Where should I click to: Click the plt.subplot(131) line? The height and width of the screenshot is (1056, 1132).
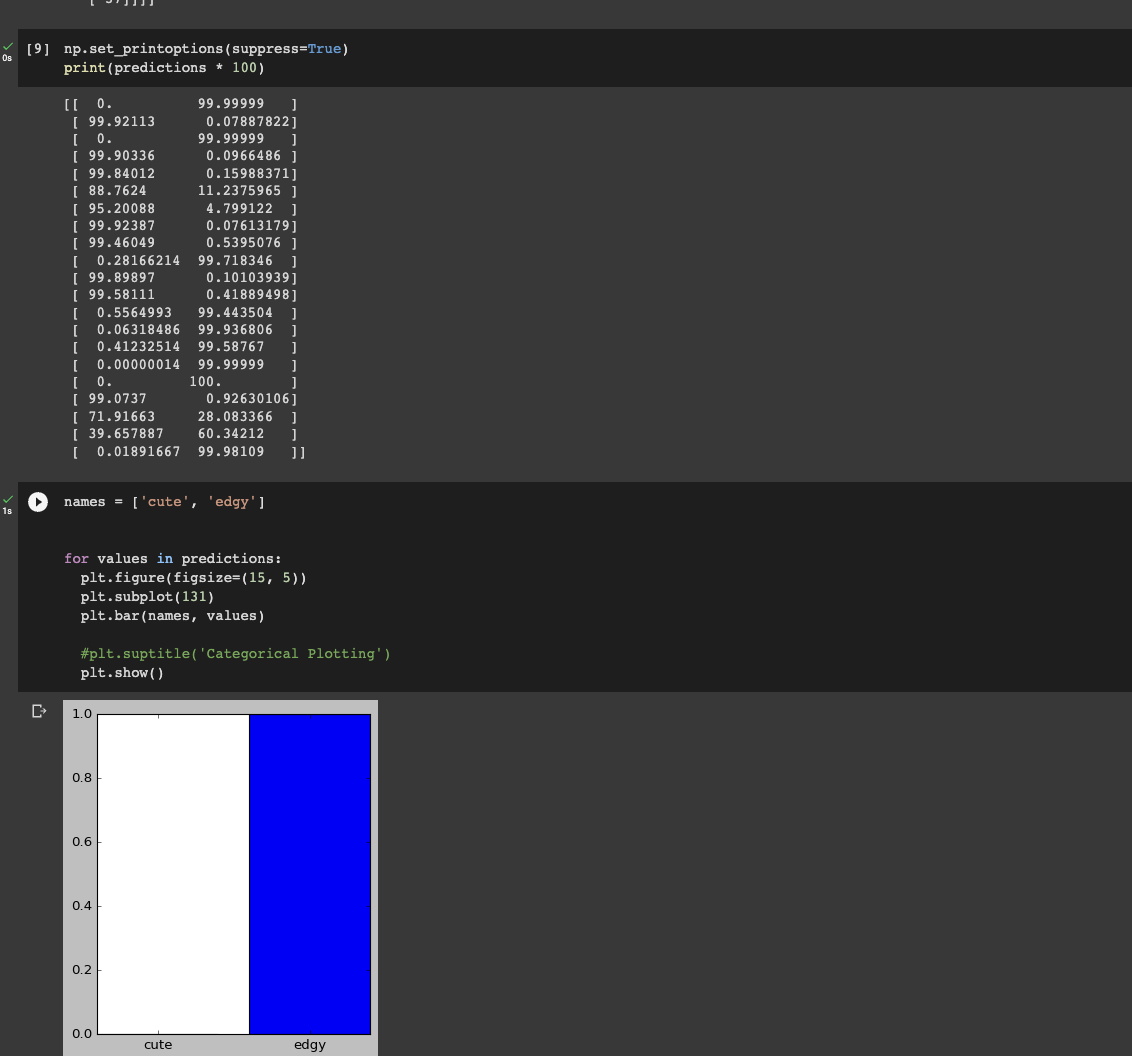(x=147, y=597)
